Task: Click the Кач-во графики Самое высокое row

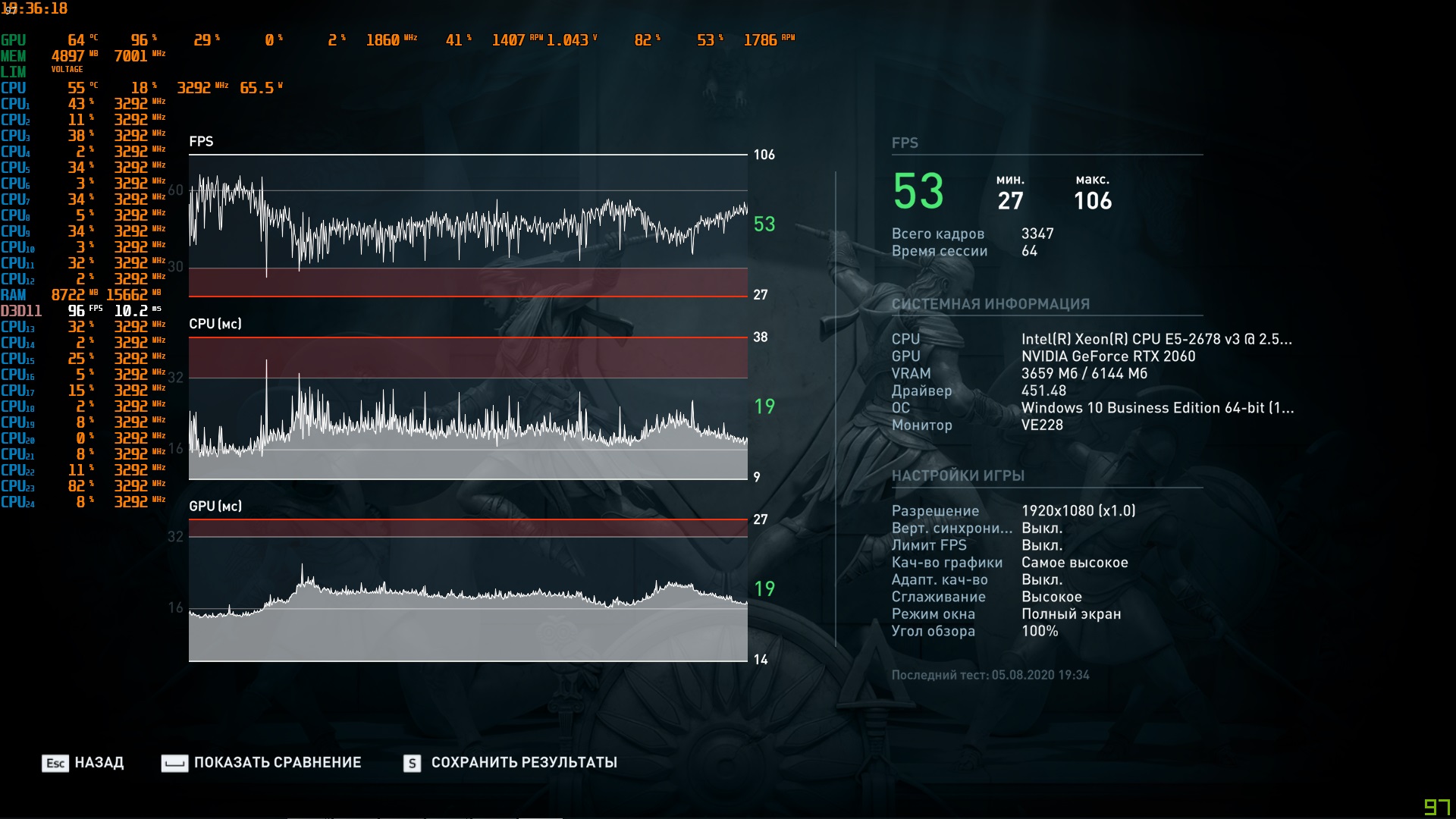Action: click(x=1009, y=563)
